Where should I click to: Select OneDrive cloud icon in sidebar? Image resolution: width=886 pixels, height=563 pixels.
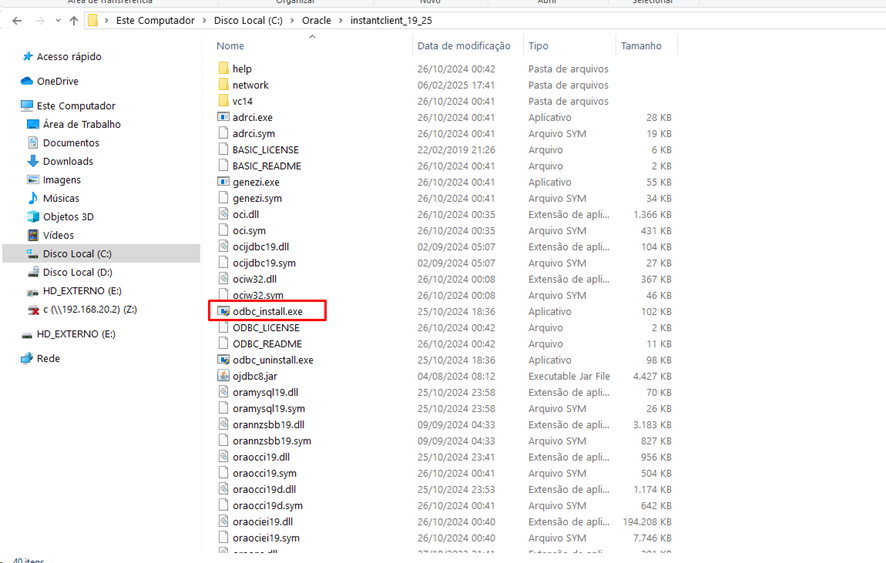pos(27,81)
